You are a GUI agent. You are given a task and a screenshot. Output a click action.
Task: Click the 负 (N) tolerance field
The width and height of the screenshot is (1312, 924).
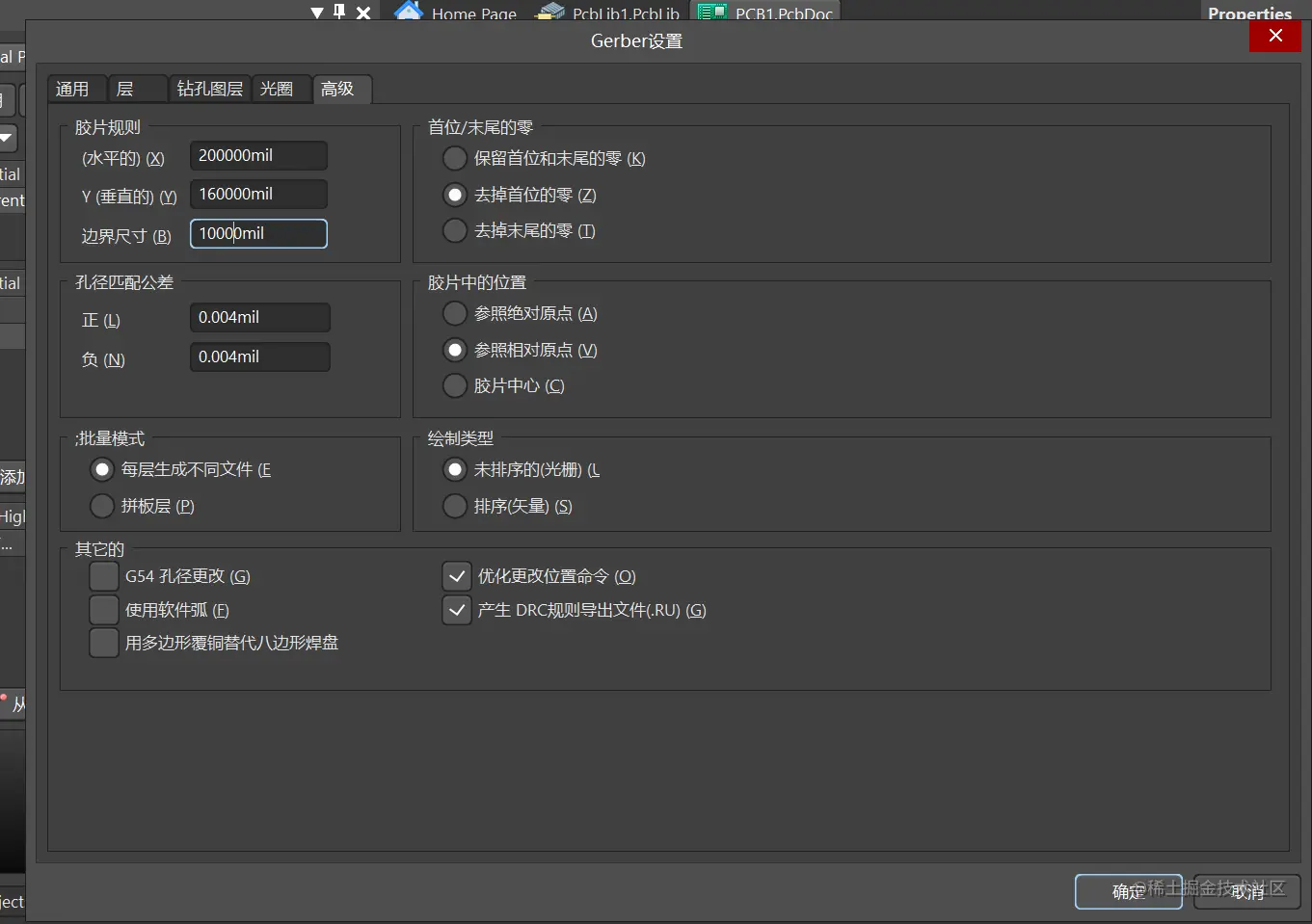pos(260,356)
